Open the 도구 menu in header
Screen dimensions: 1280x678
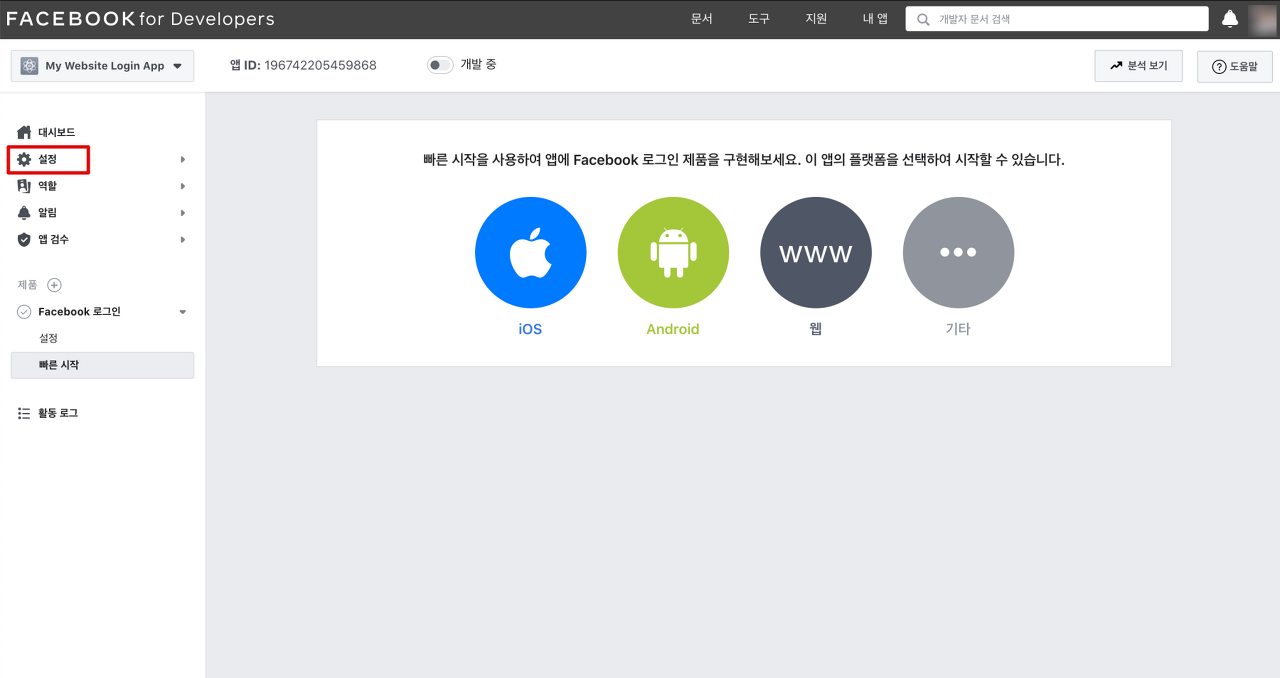(759, 19)
